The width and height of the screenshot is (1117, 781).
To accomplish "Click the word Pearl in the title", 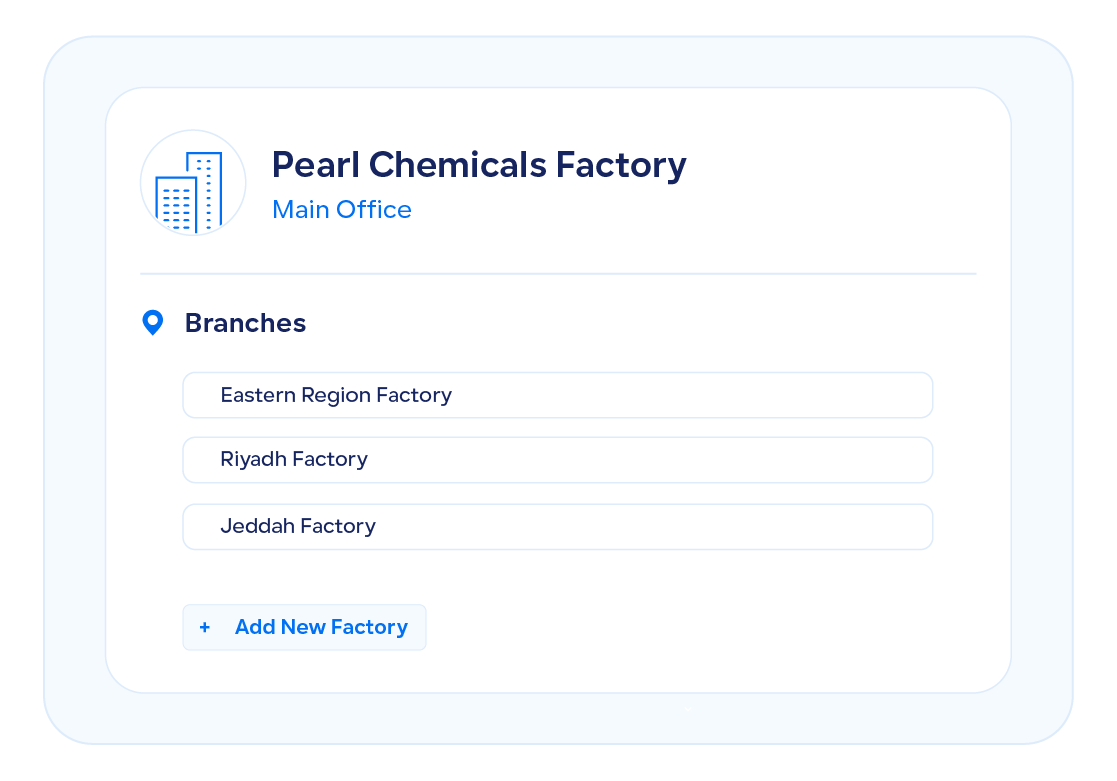I will point(314,165).
